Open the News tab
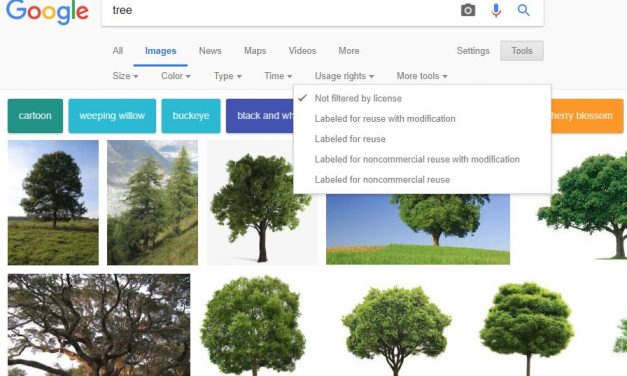 point(210,51)
